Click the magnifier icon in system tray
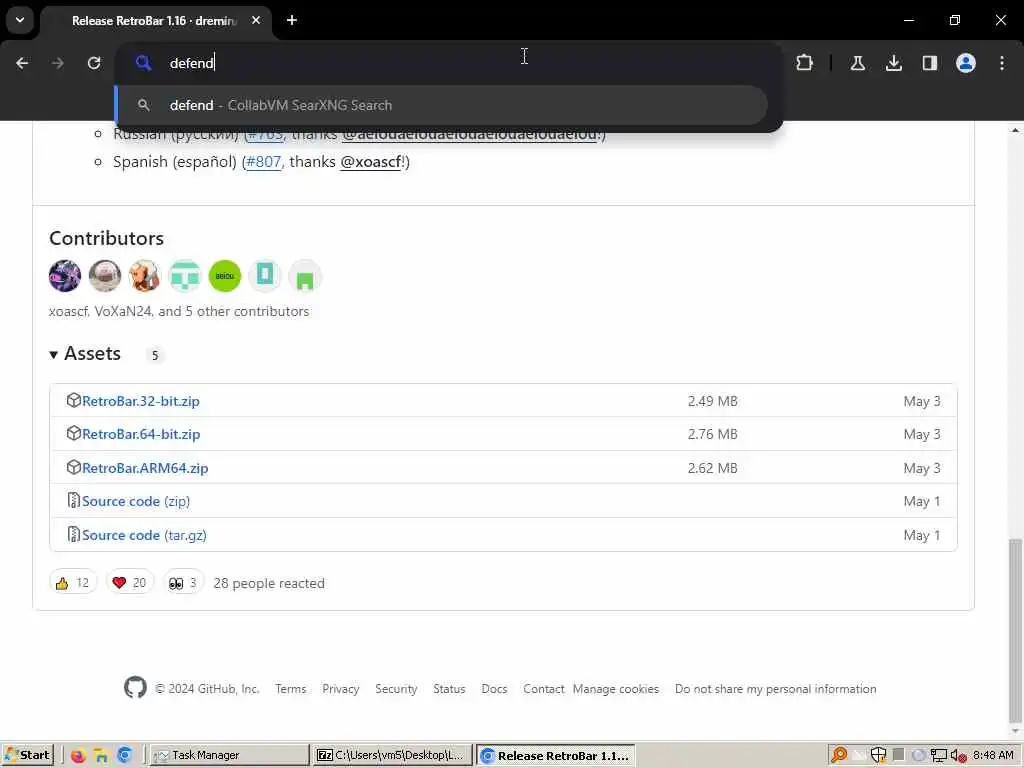1024x768 pixels. [x=839, y=756]
